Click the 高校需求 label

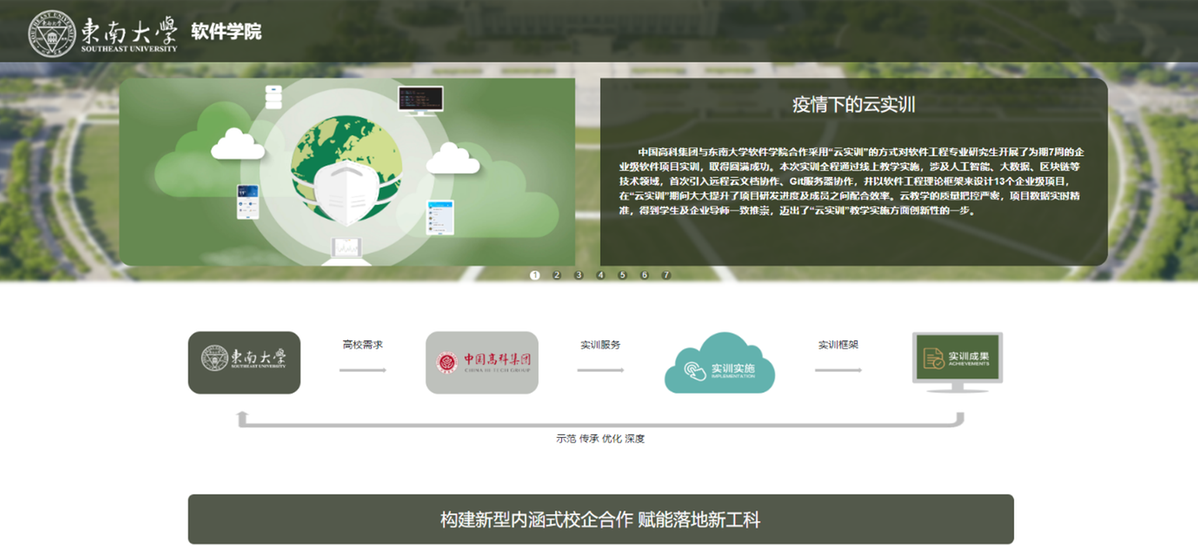[x=362, y=345]
